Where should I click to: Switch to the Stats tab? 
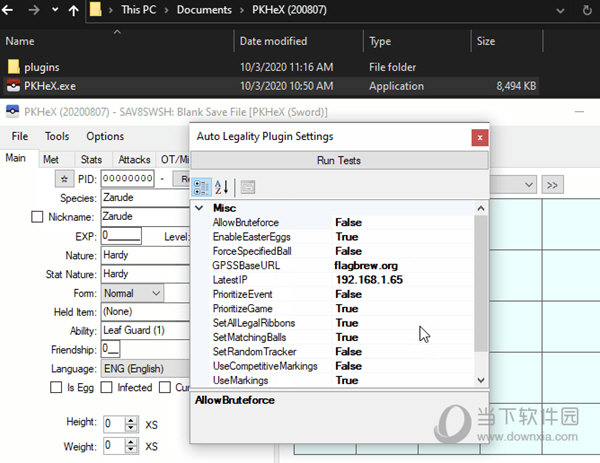(x=91, y=159)
